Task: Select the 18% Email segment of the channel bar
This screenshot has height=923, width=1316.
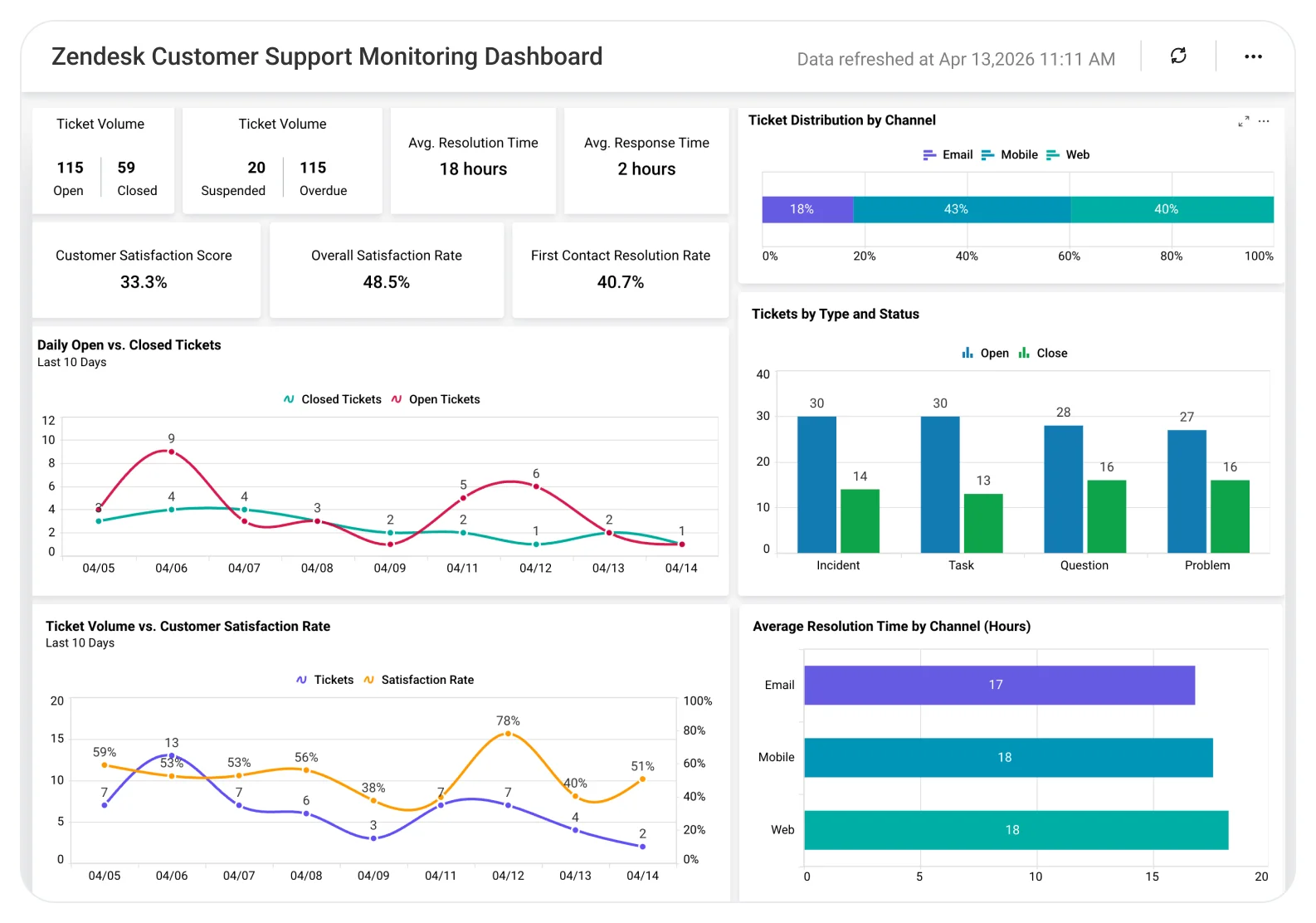Action: pyautogui.click(x=807, y=209)
